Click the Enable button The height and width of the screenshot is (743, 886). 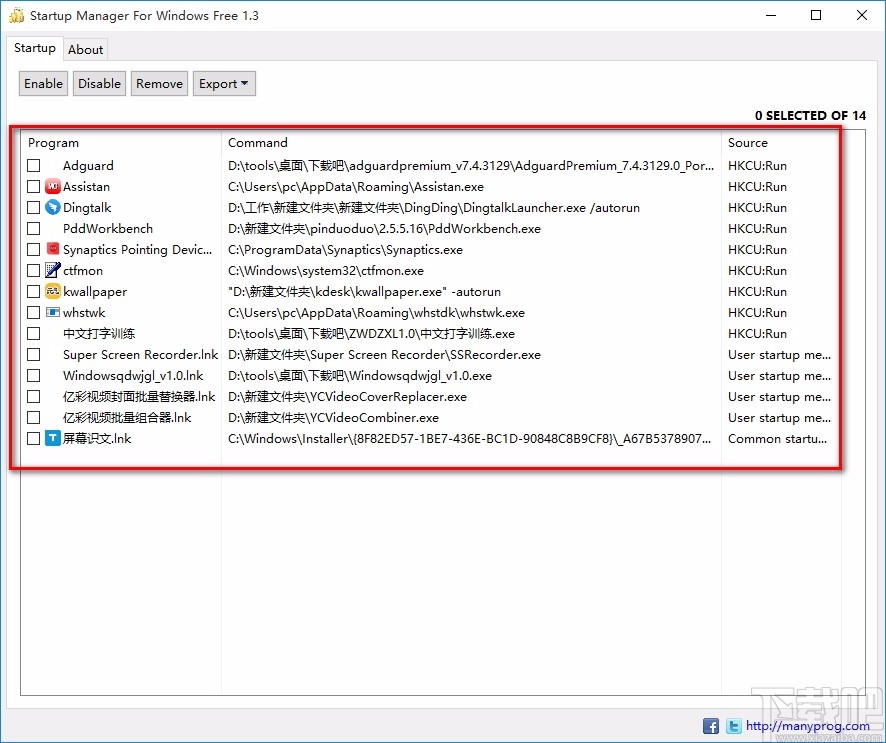coord(43,83)
